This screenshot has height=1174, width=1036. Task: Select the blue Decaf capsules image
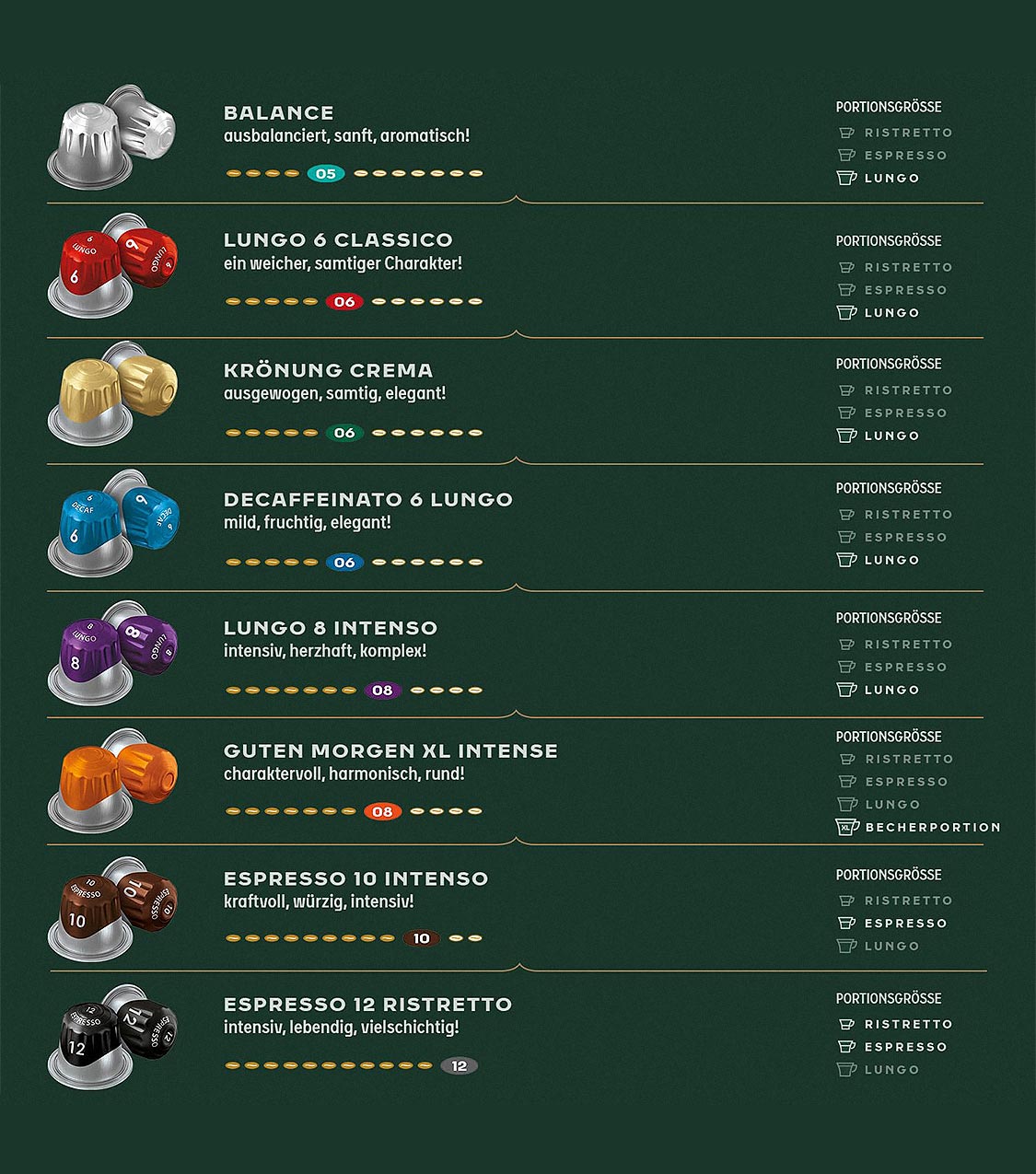tap(112, 524)
